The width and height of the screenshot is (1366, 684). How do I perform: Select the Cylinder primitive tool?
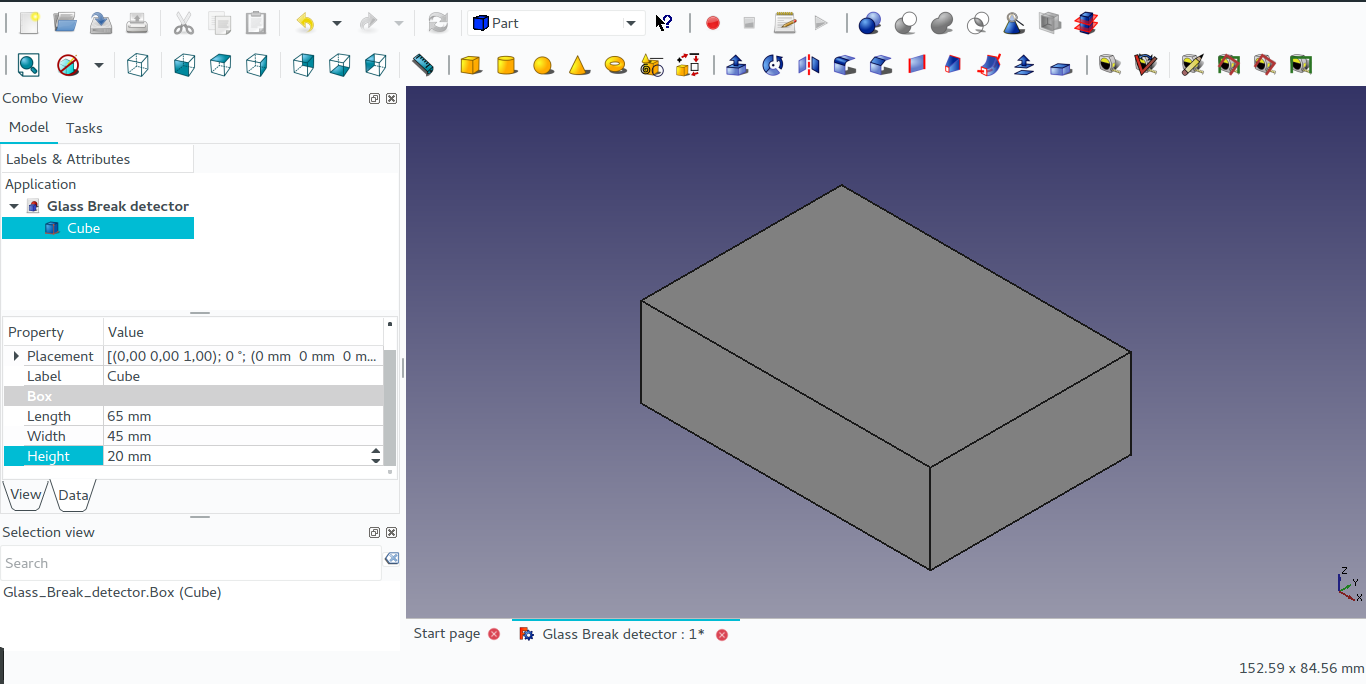507,64
